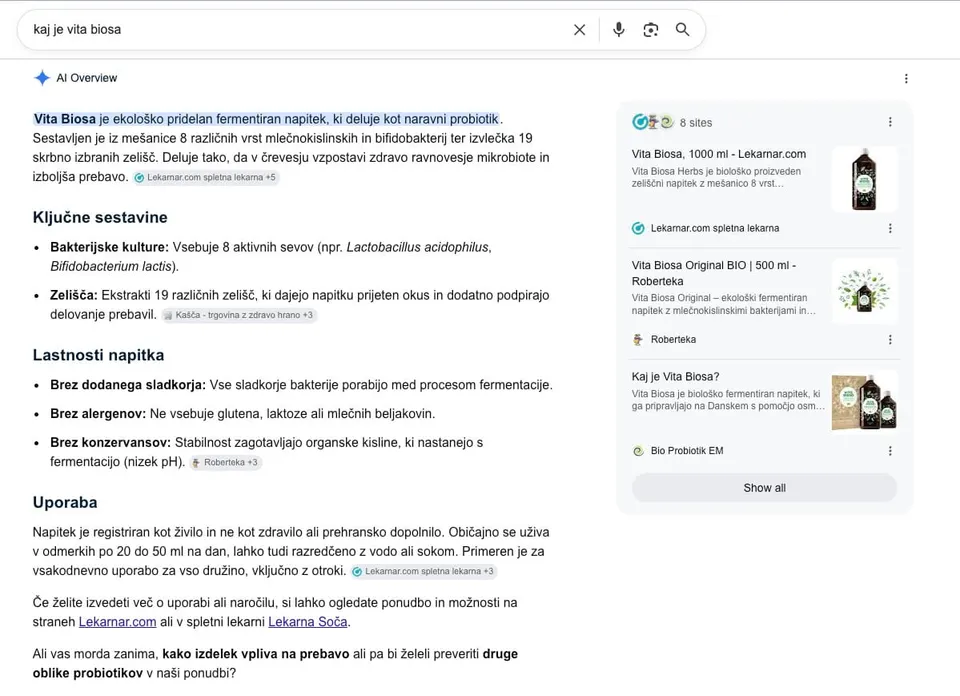Click the Bio Probiotik EM product box thumbnail

[864, 402]
